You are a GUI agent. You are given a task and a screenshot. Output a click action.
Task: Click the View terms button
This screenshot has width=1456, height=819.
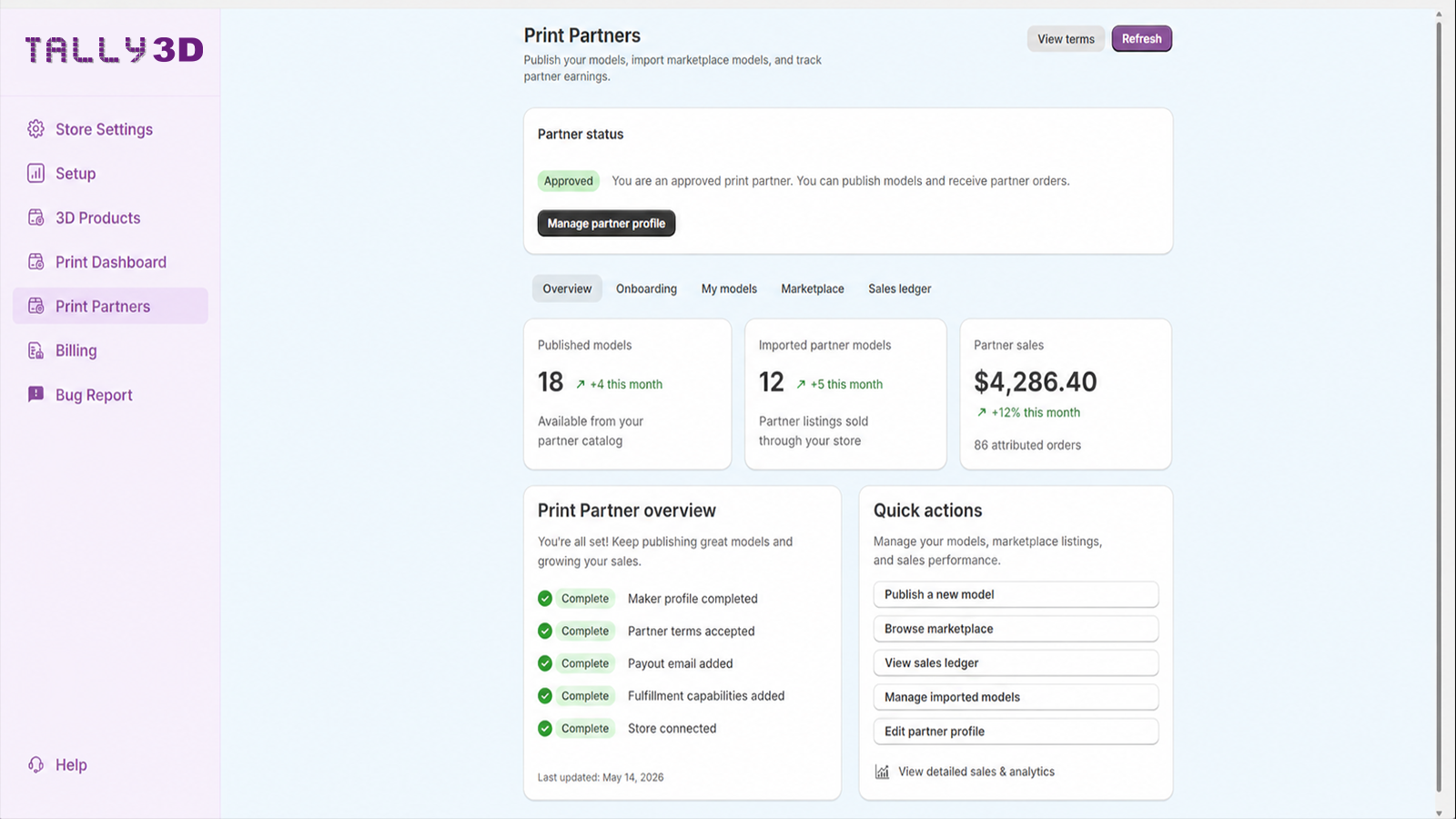1066,39
